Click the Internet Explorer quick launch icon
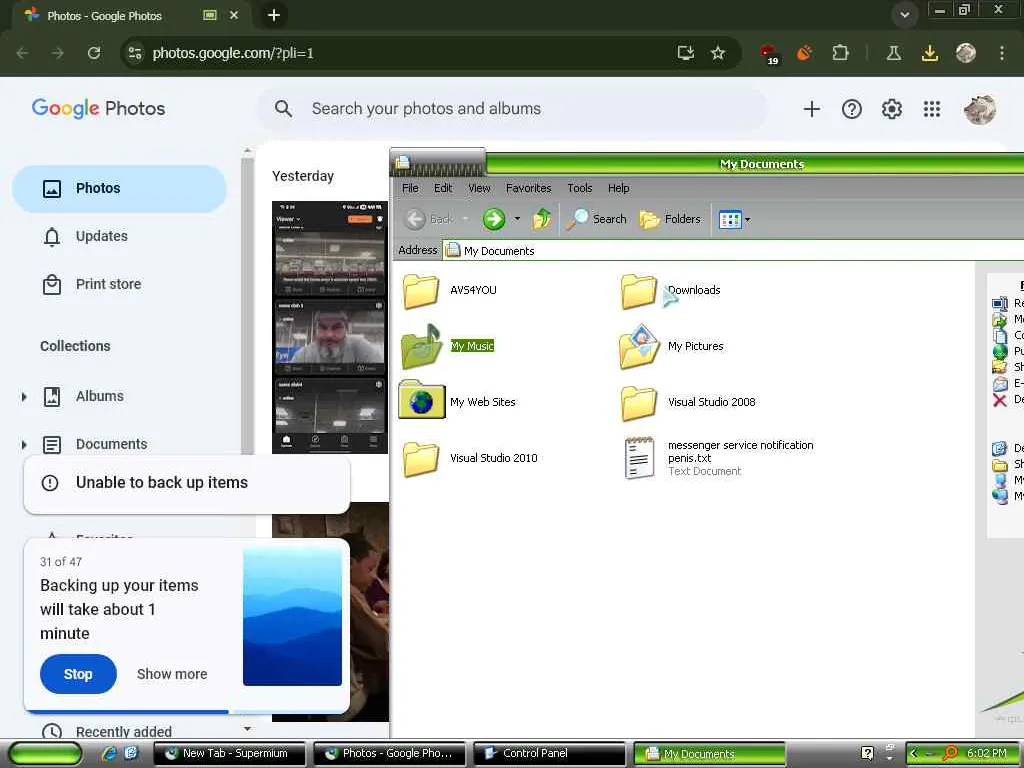The height and width of the screenshot is (768, 1024). click(109, 754)
